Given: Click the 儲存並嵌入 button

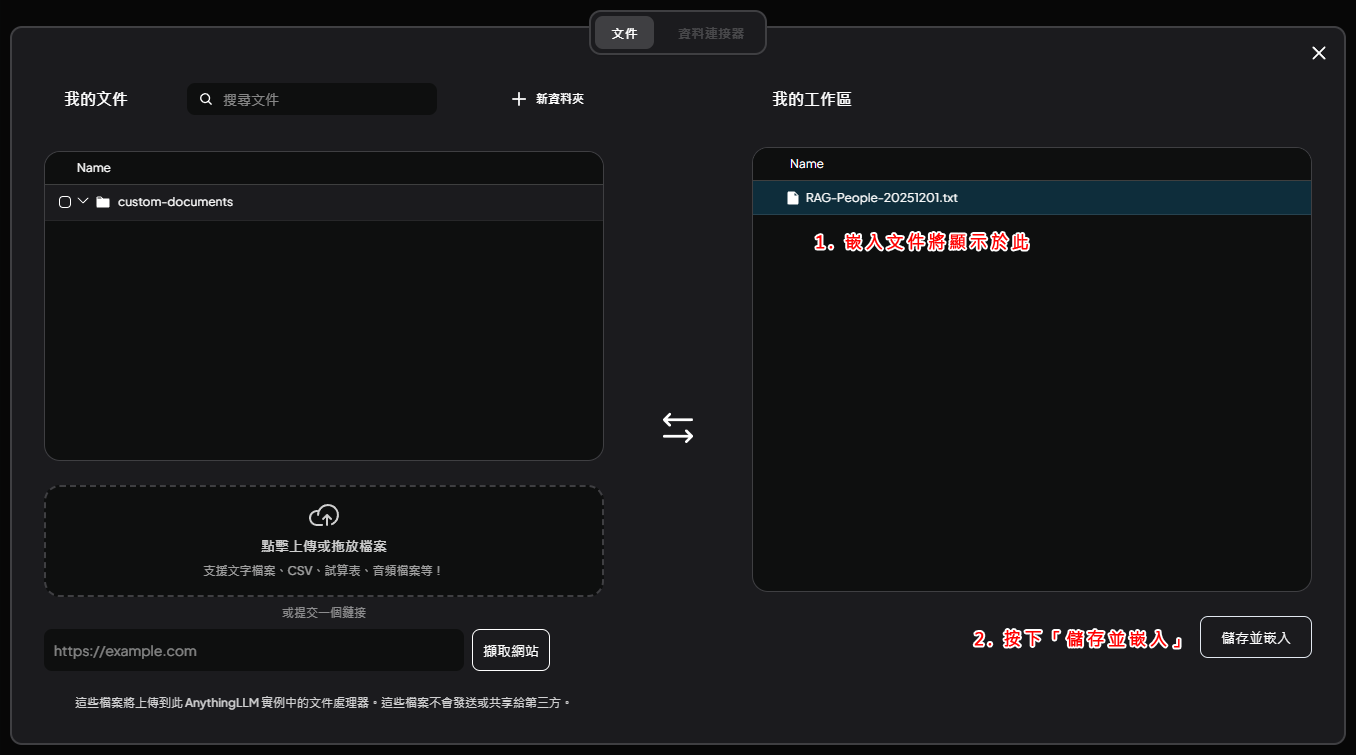Looking at the screenshot, I should [x=1255, y=638].
